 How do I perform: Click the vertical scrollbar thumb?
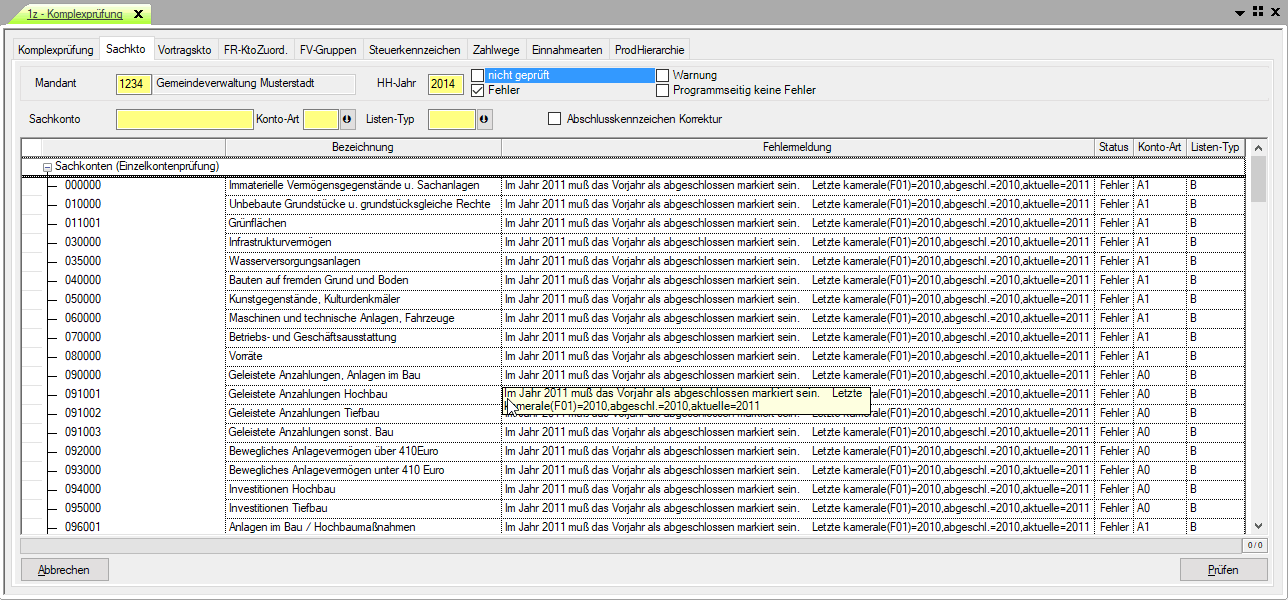(x=1258, y=178)
